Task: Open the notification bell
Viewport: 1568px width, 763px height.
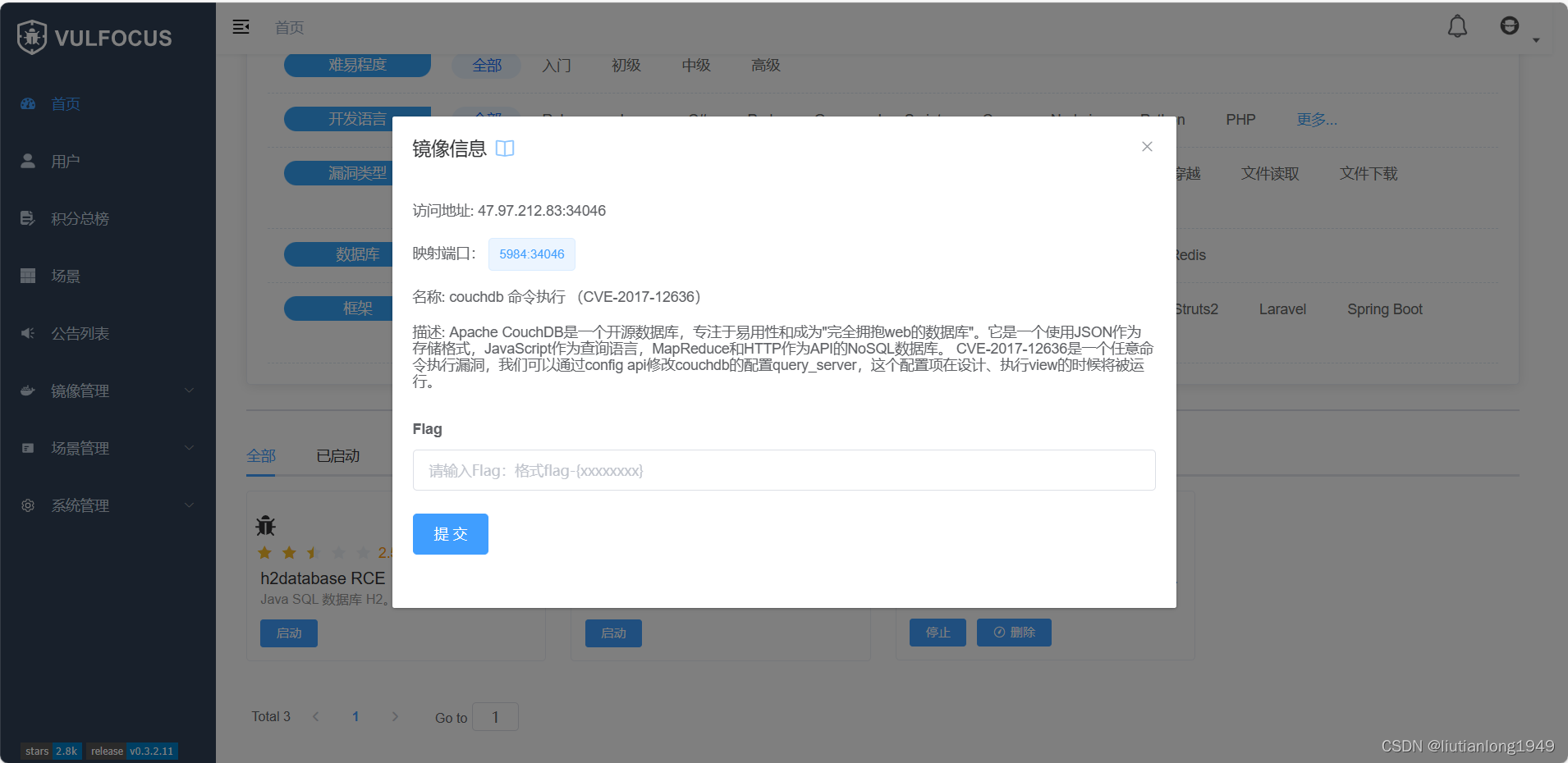Action: click(x=1457, y=27)
